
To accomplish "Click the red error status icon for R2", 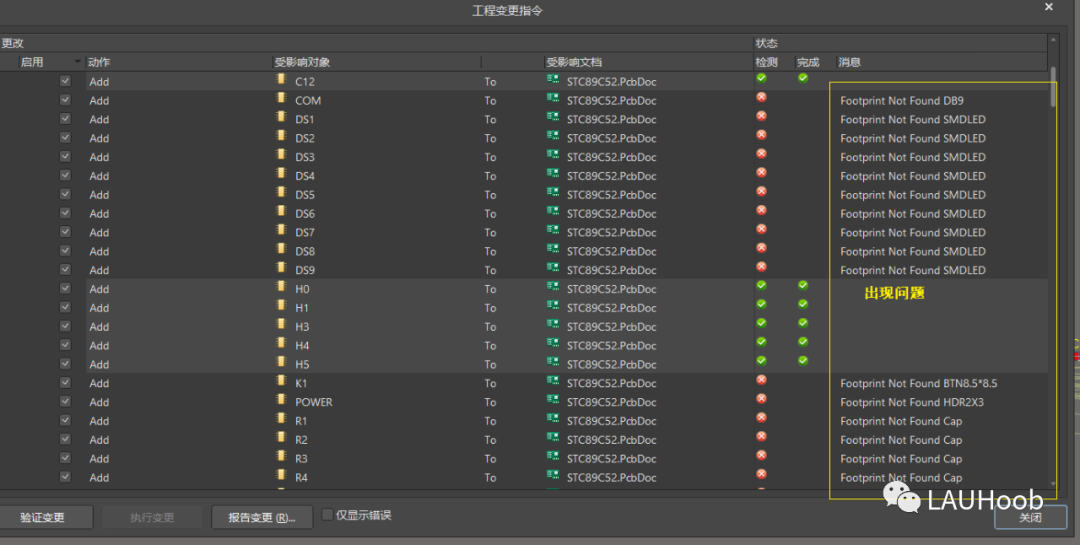I will tap(761, 436).
